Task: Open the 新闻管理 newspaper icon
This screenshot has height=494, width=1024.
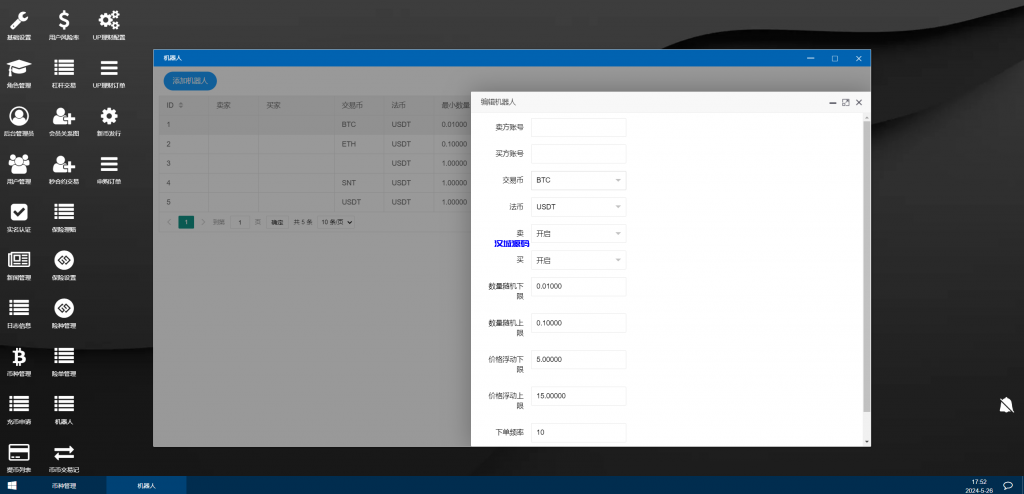Action: (x=19, y=260)
